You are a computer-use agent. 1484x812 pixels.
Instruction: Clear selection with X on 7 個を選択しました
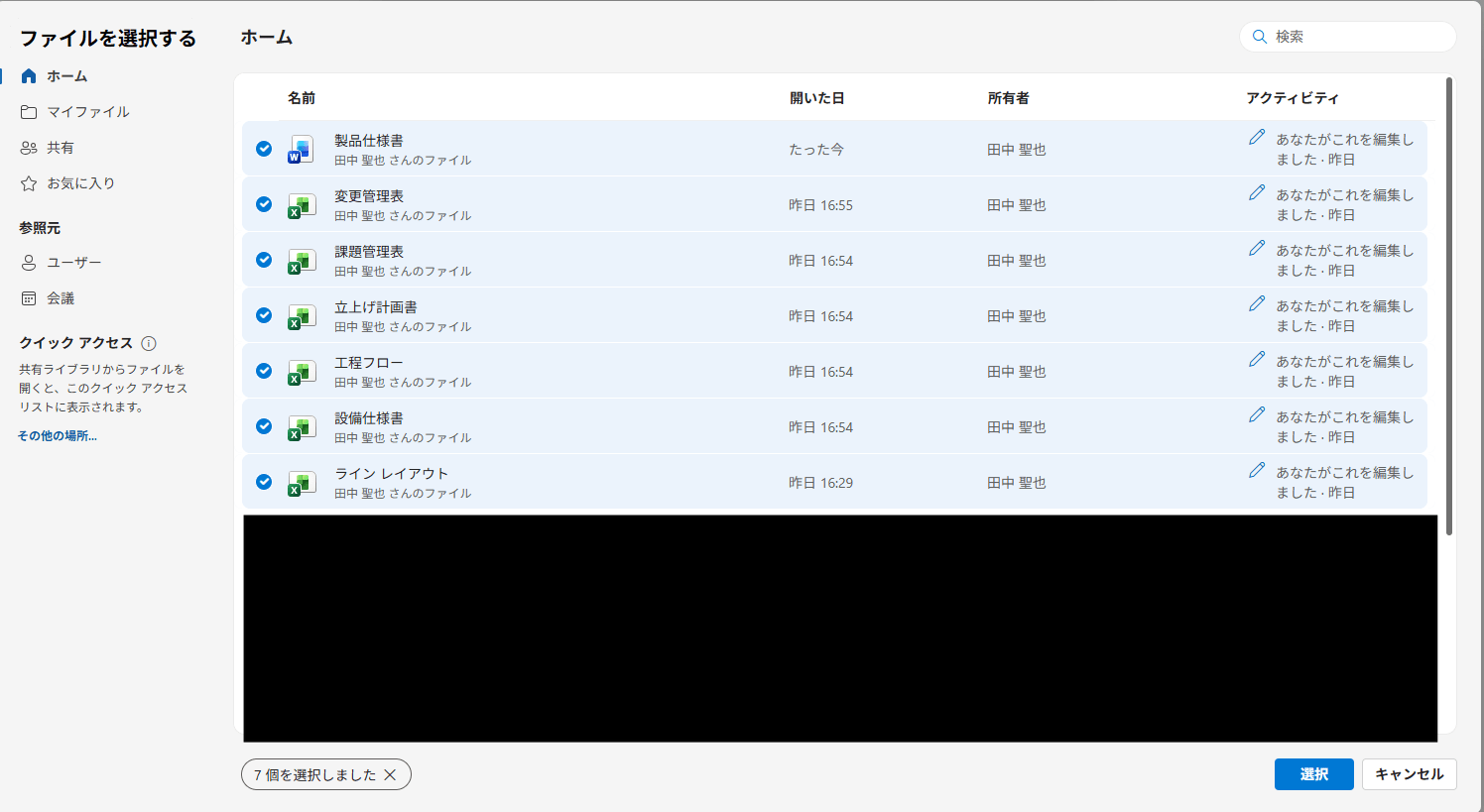390,775
